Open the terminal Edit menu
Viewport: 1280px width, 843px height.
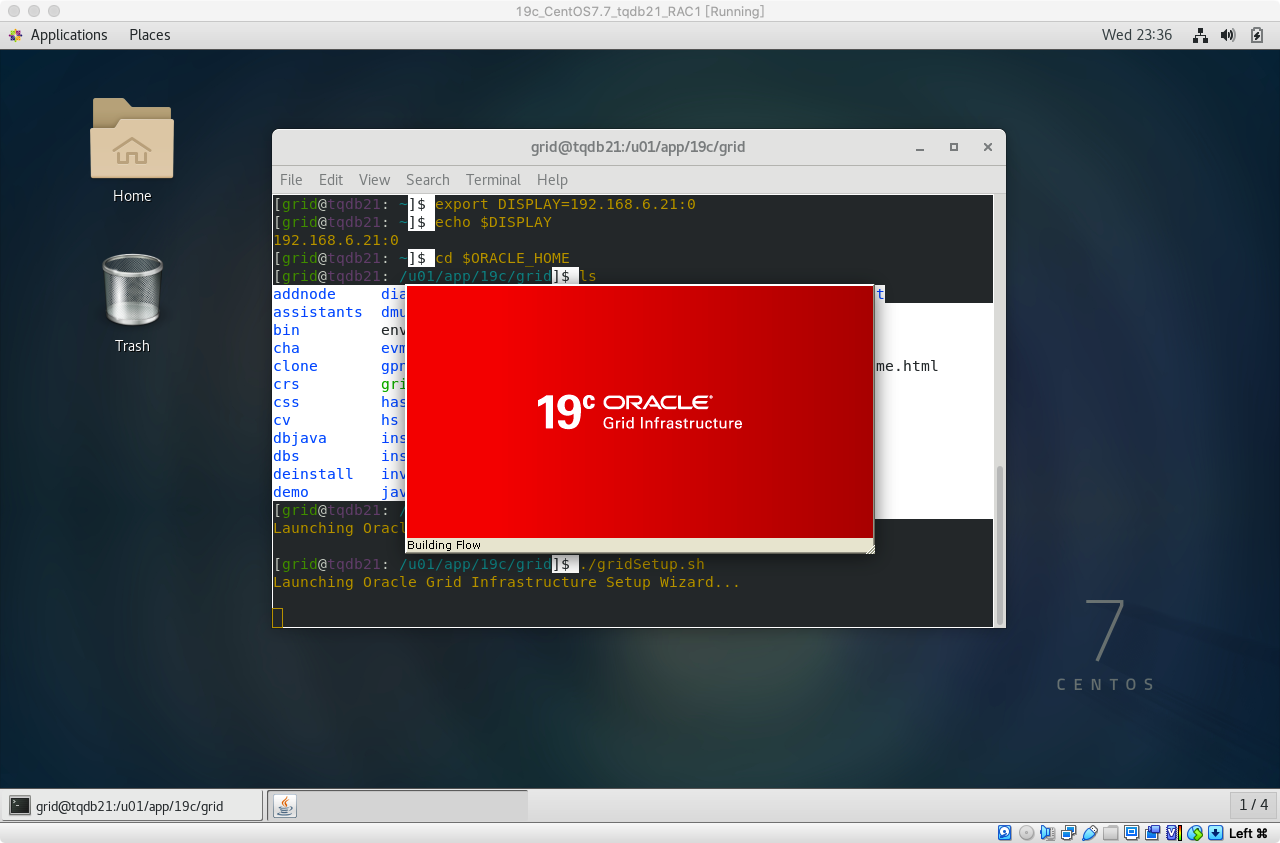[x=331, y=180]
